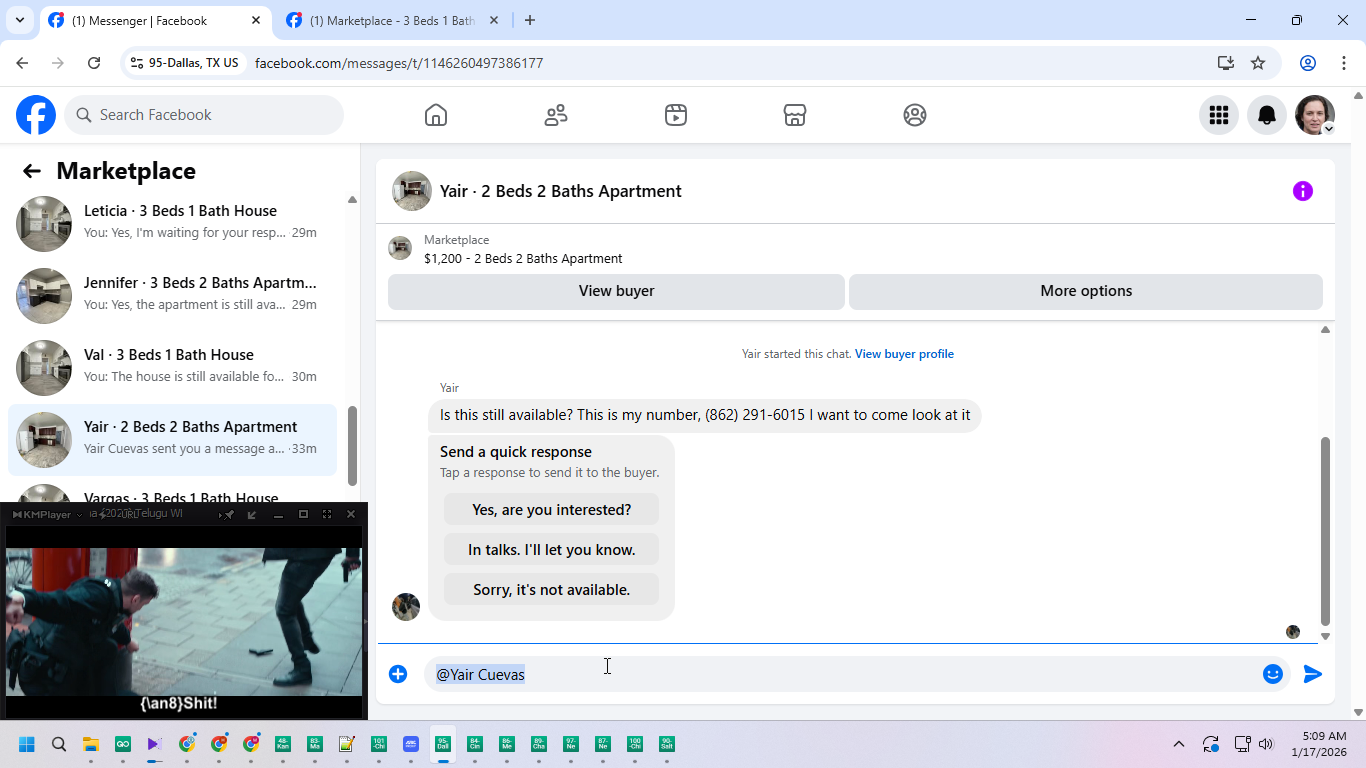The image size is (1366, 768).
Task: Click the Notepad++ icon in taskbar
Action: coord(347,744)
